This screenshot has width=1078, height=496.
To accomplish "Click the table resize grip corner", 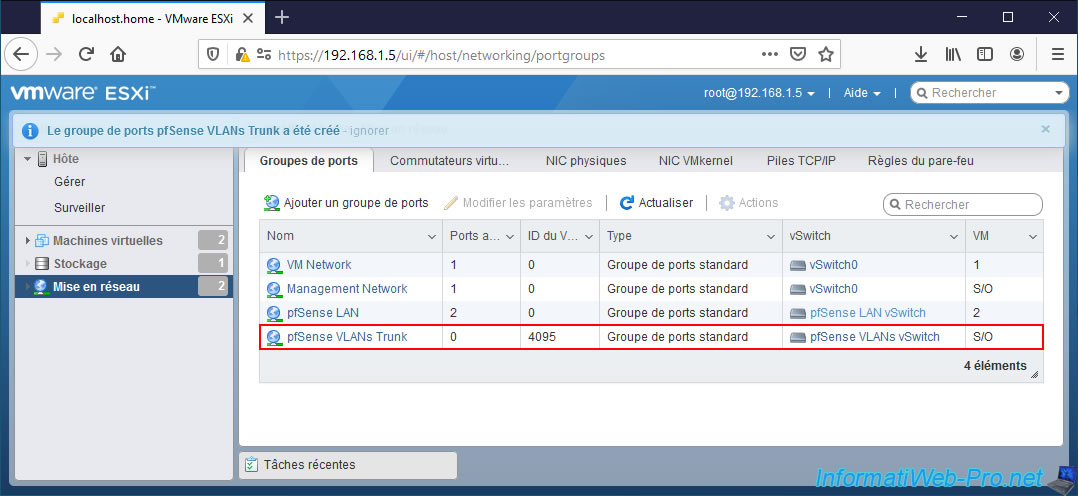I will point(1035,375).
